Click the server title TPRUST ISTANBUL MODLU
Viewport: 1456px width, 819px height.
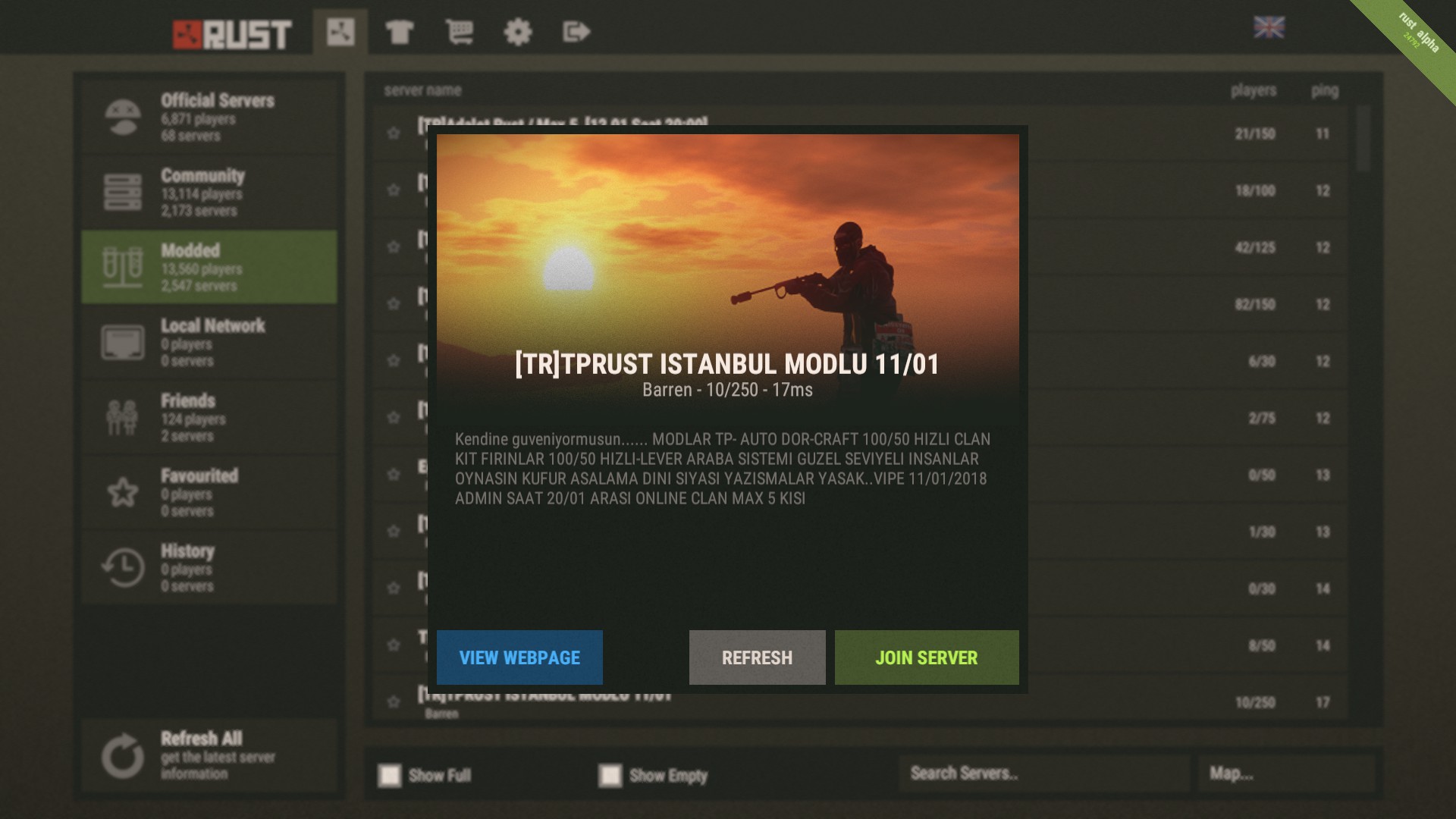tap(727, 364)
